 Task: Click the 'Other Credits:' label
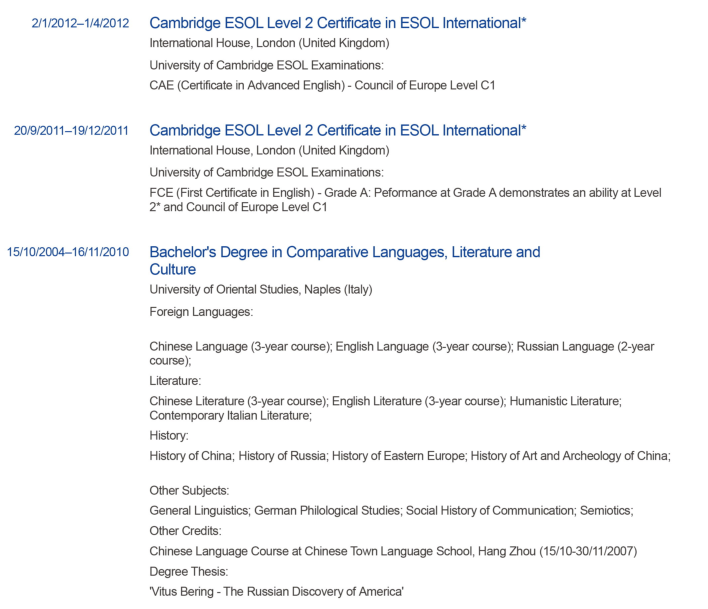coord(185,530)
